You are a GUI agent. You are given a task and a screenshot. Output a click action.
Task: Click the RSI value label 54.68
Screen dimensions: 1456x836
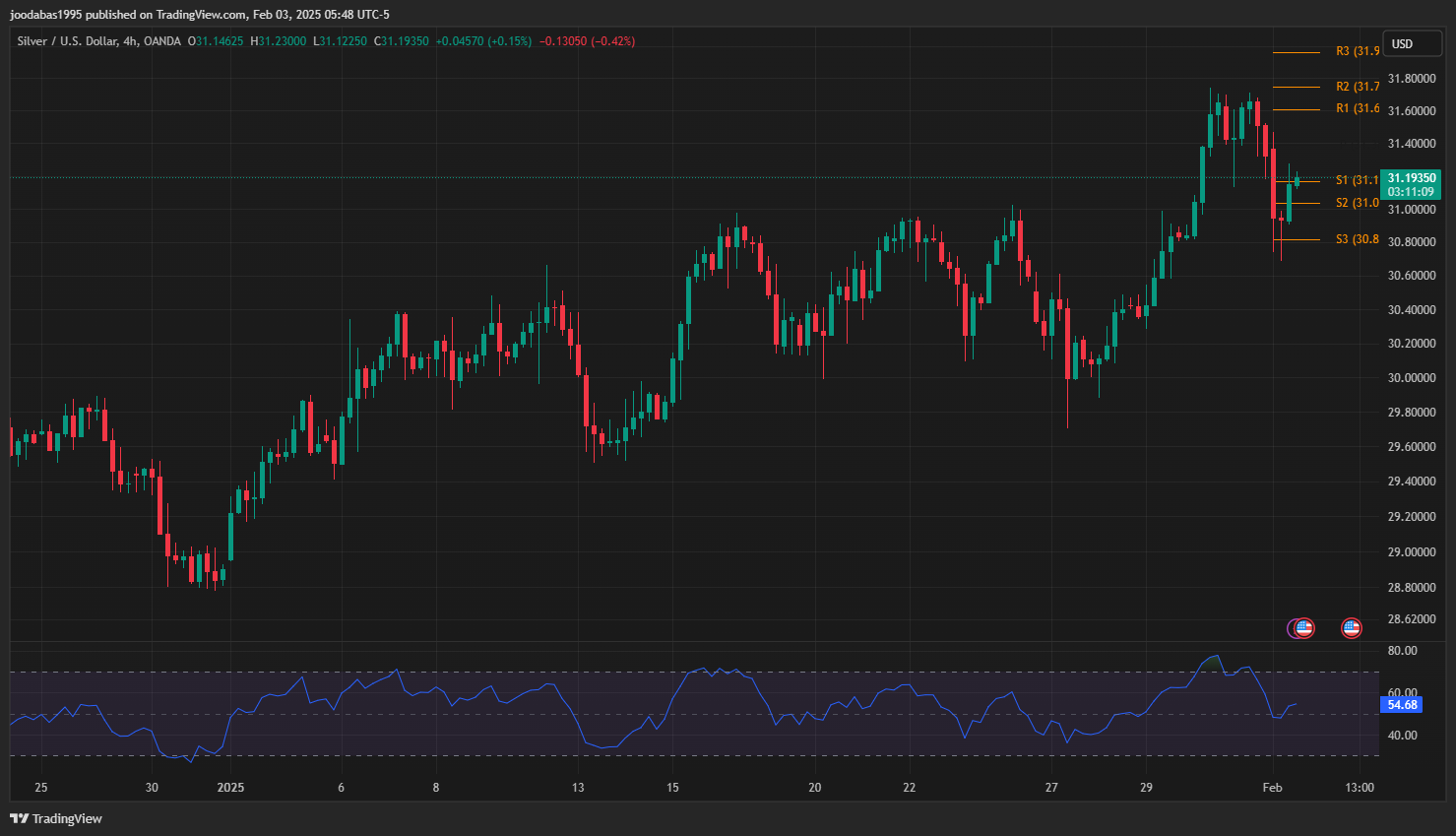[1403, 704]
